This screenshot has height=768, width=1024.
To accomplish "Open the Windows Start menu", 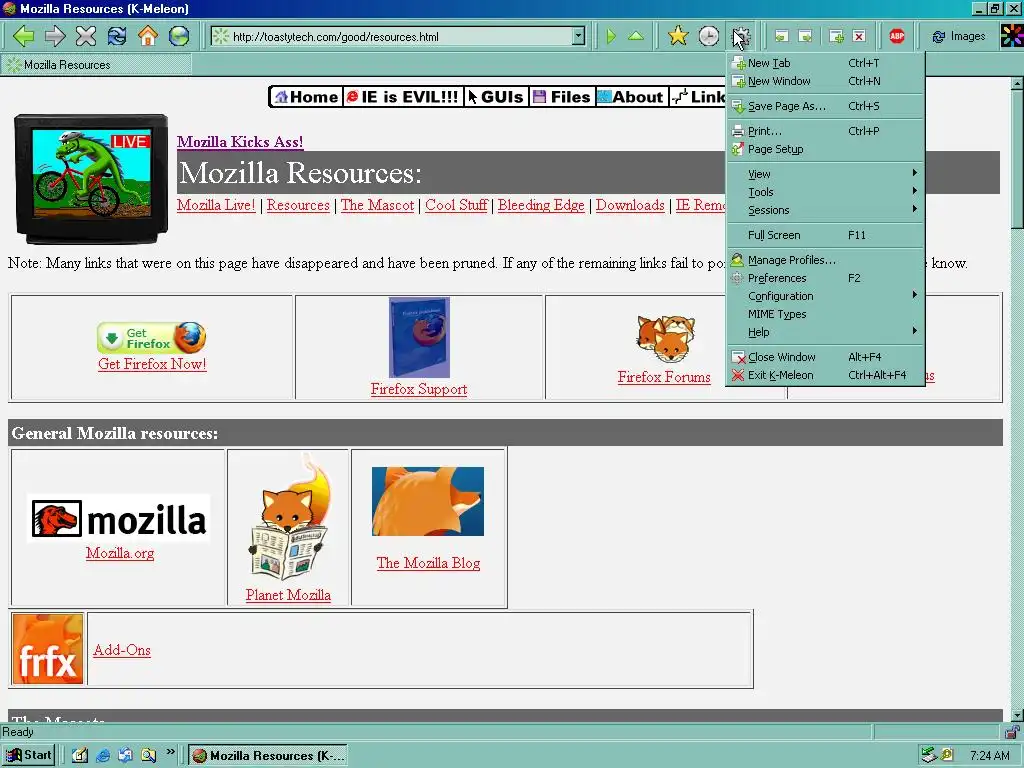I will 28,755.
